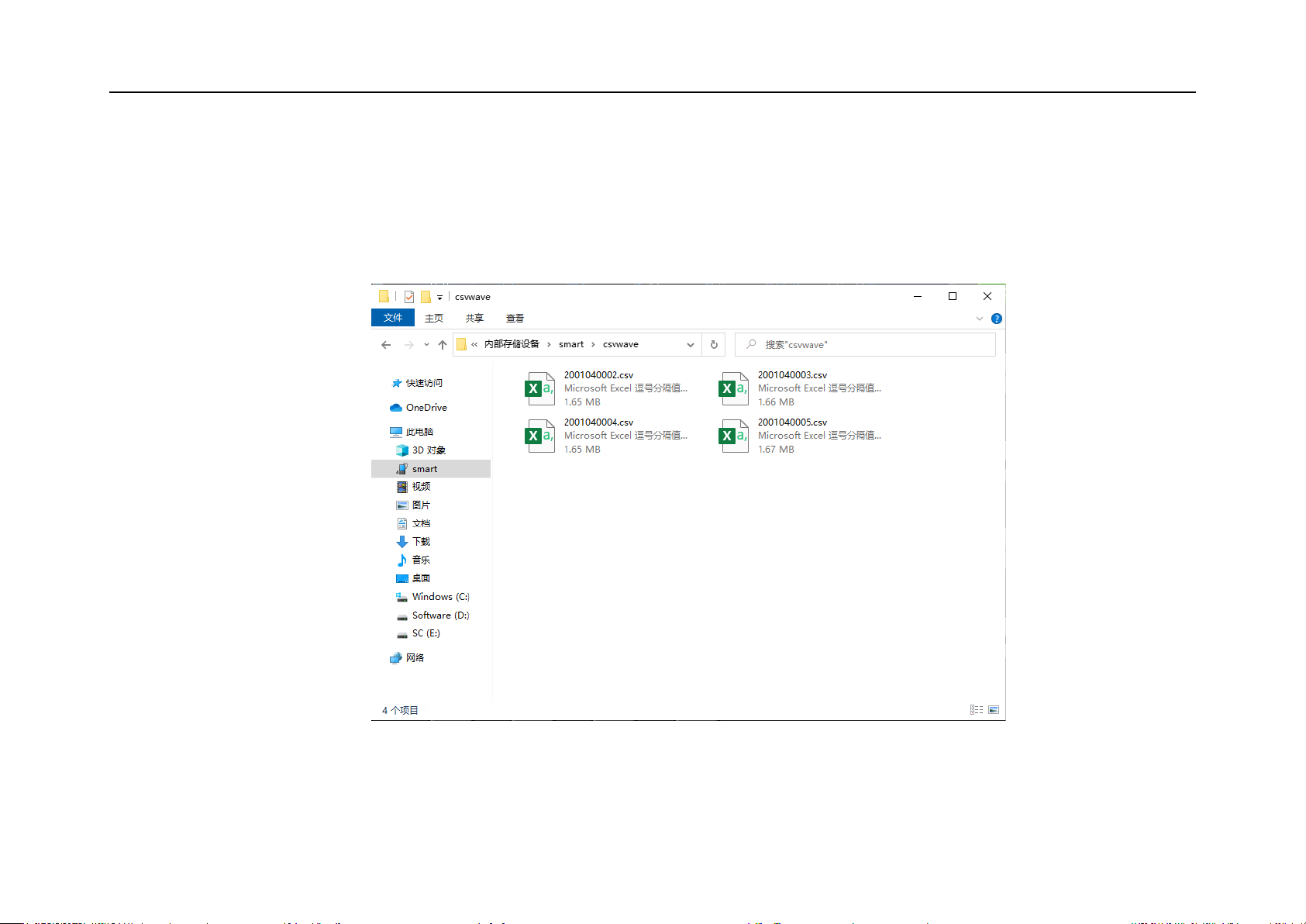Click the Excel icon of 2001040002.csv

(x=540, y=388)
